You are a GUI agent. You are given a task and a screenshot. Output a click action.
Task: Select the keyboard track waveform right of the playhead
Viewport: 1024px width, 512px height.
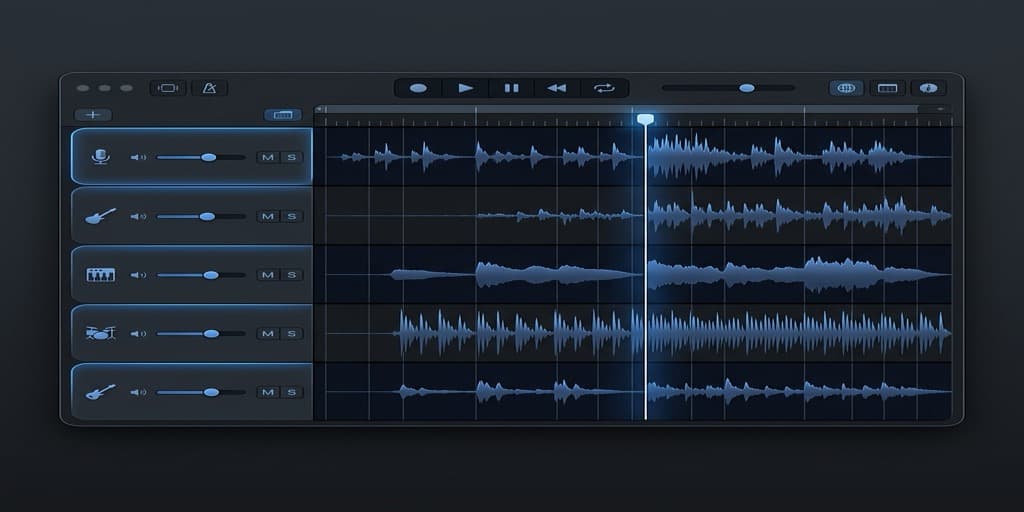(x=799, y=274)
